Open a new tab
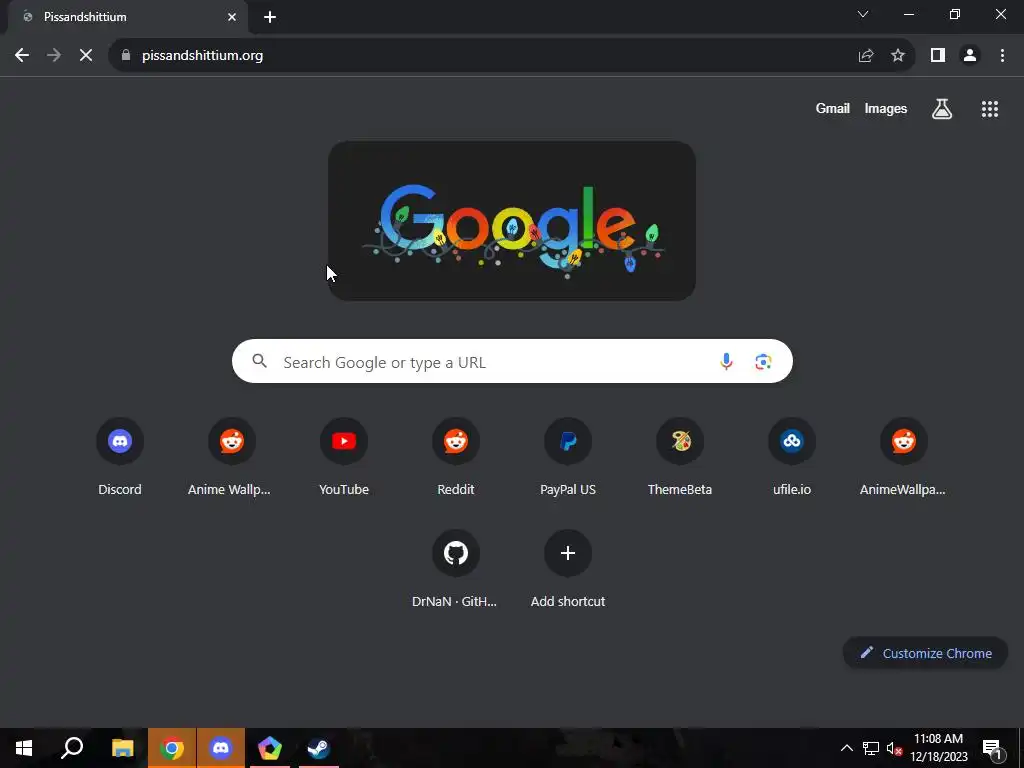The image size is (1024, 768). 270,17
